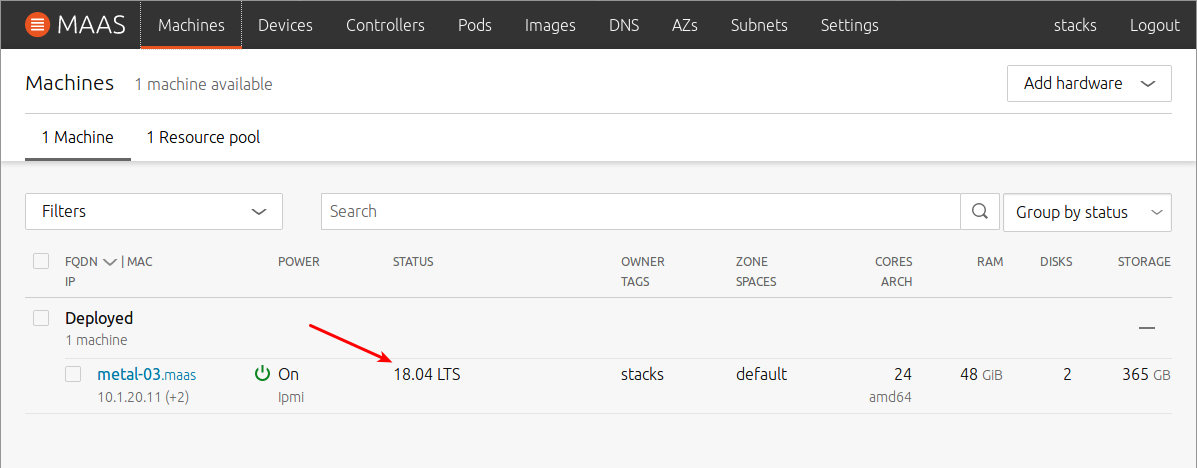Viewport: 1197px width, 468px height.
Task: Click the ZONE column header
Action: pyautogui.click(x=750, y=262)
